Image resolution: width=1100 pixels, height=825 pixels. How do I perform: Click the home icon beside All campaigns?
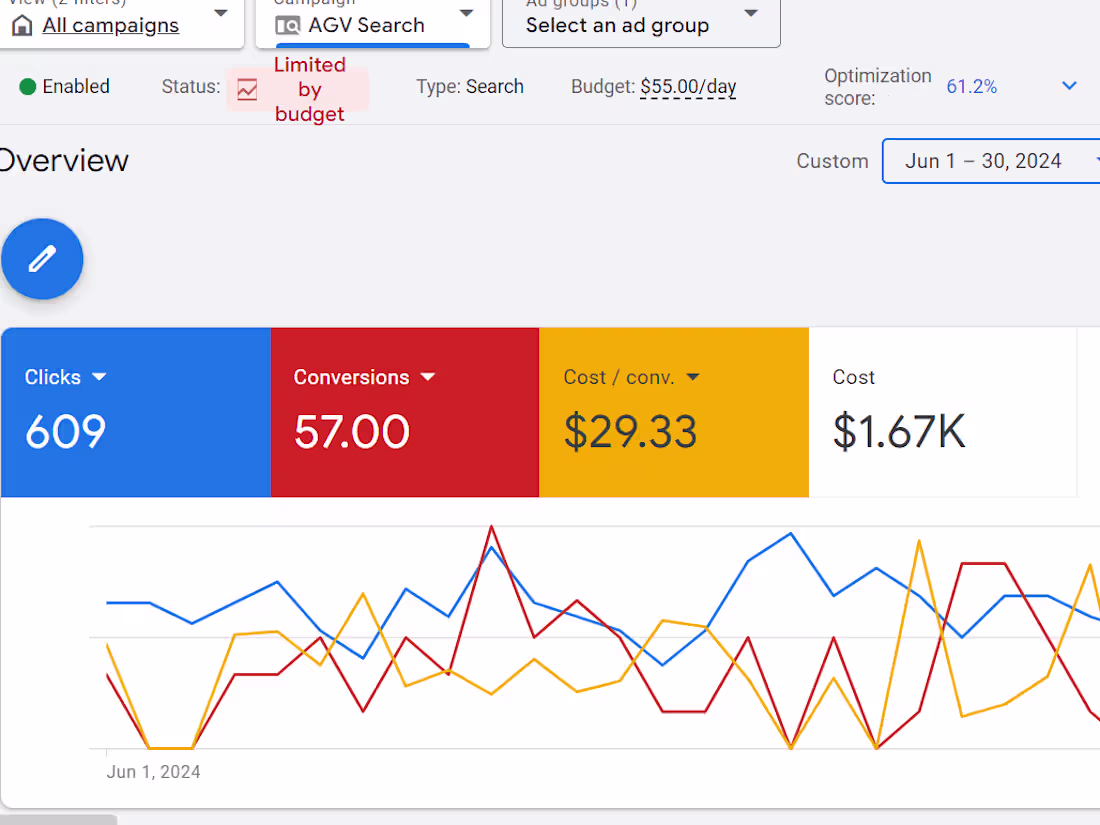click(22, 25)
